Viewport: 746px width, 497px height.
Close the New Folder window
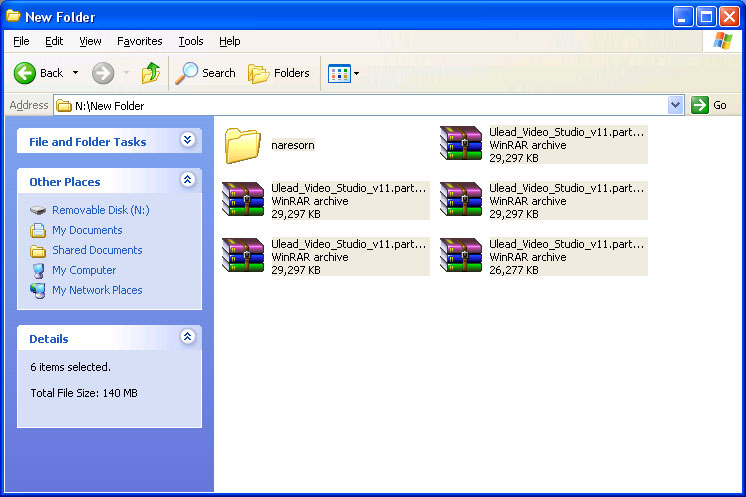click(729, 17)
